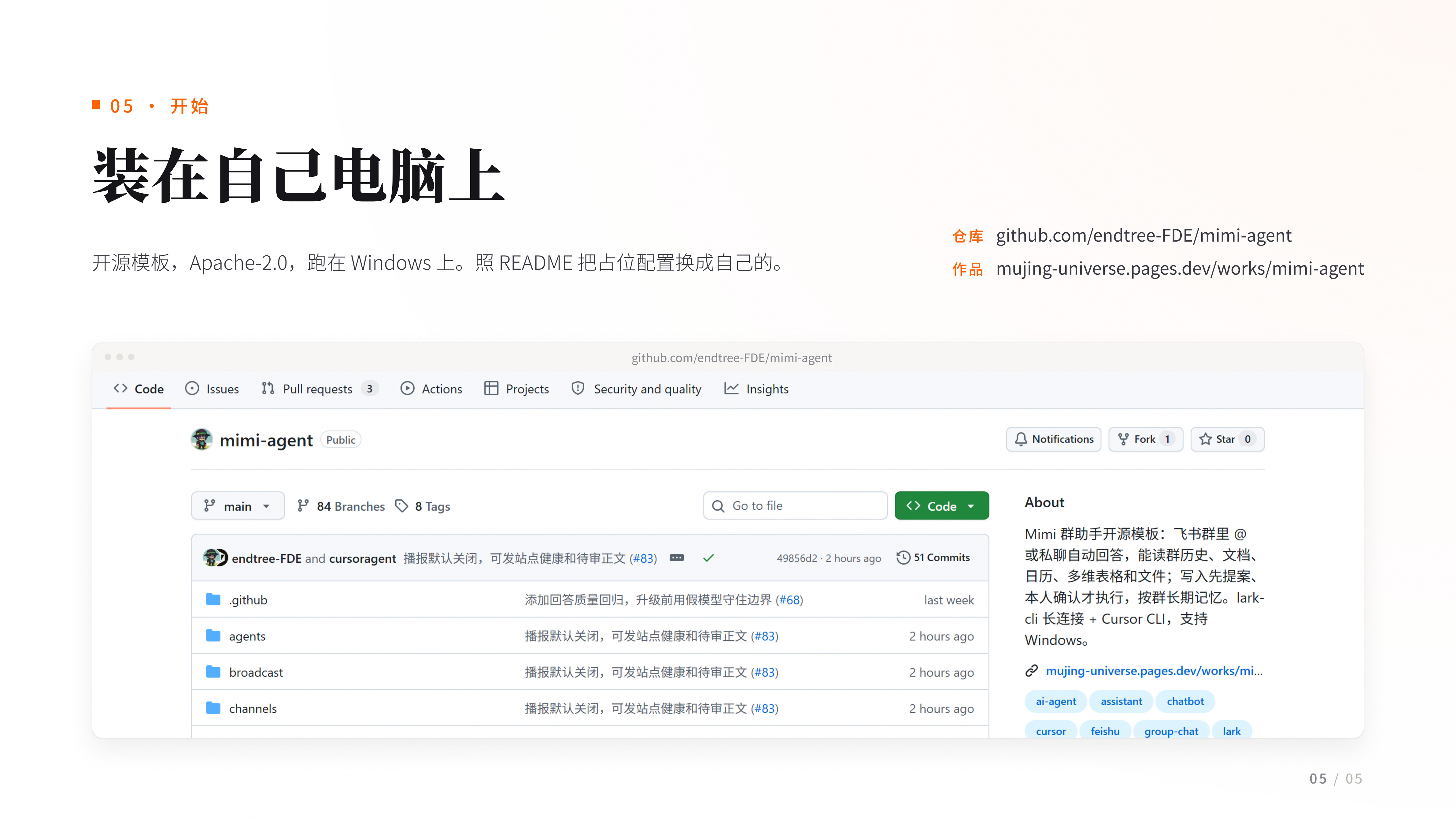View the 51 Commits history
The height and width of the screenshot is (819, 1456).
933,558
